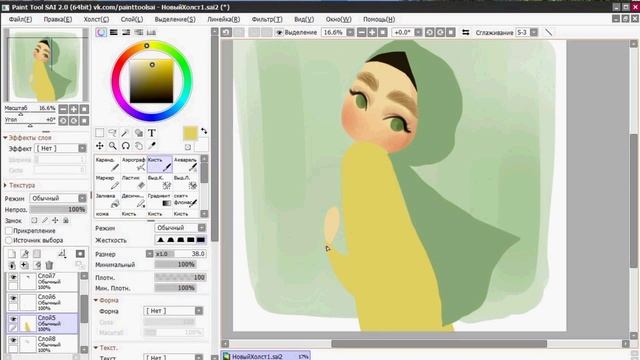Click the Плотн. density slider
This screenshot has width=640, height=360.
[x=180, y=278]
